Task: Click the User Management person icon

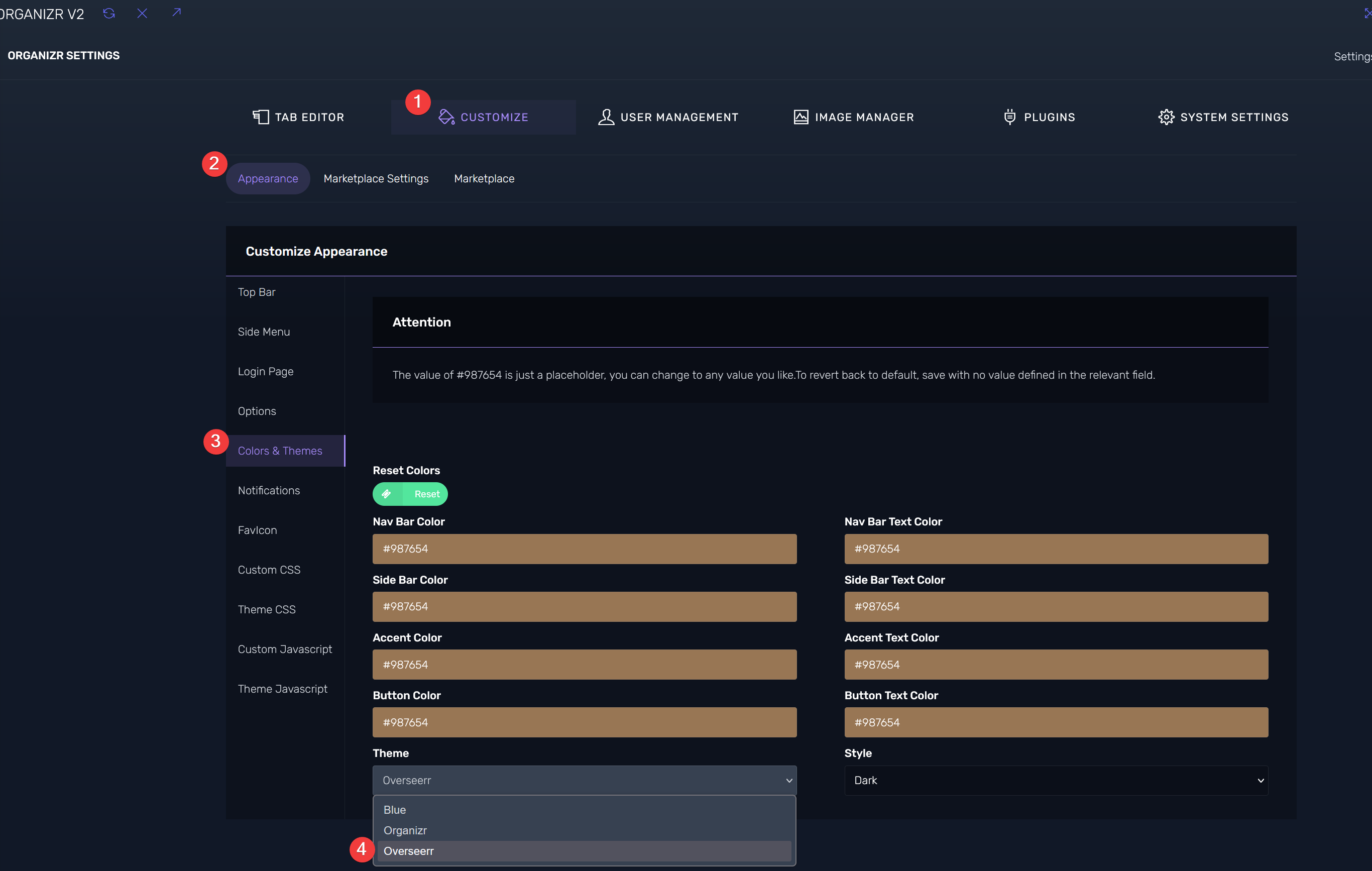Action: pos(606,117)
